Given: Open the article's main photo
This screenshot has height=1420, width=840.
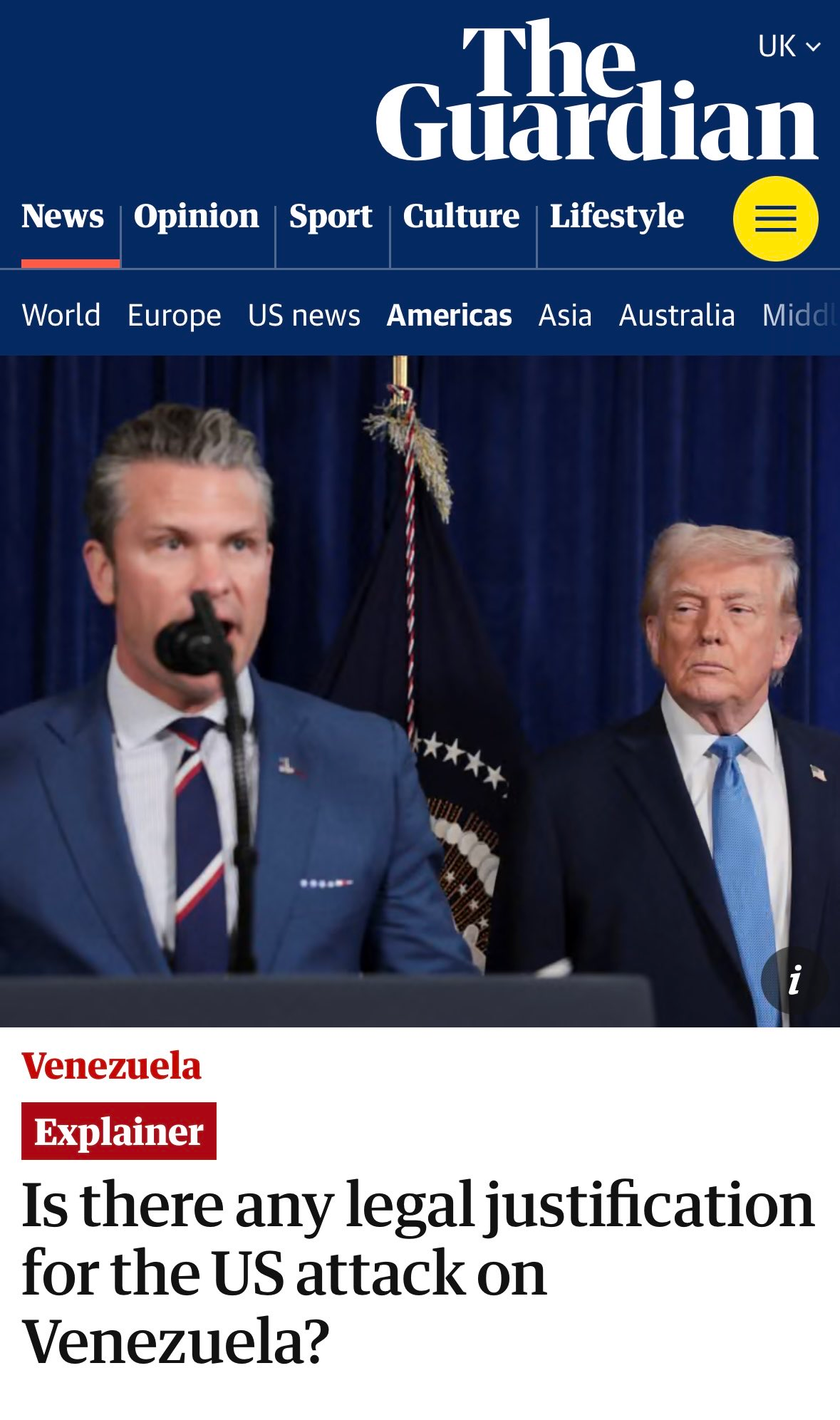Looking at the screenshot, I should (420, 691).
